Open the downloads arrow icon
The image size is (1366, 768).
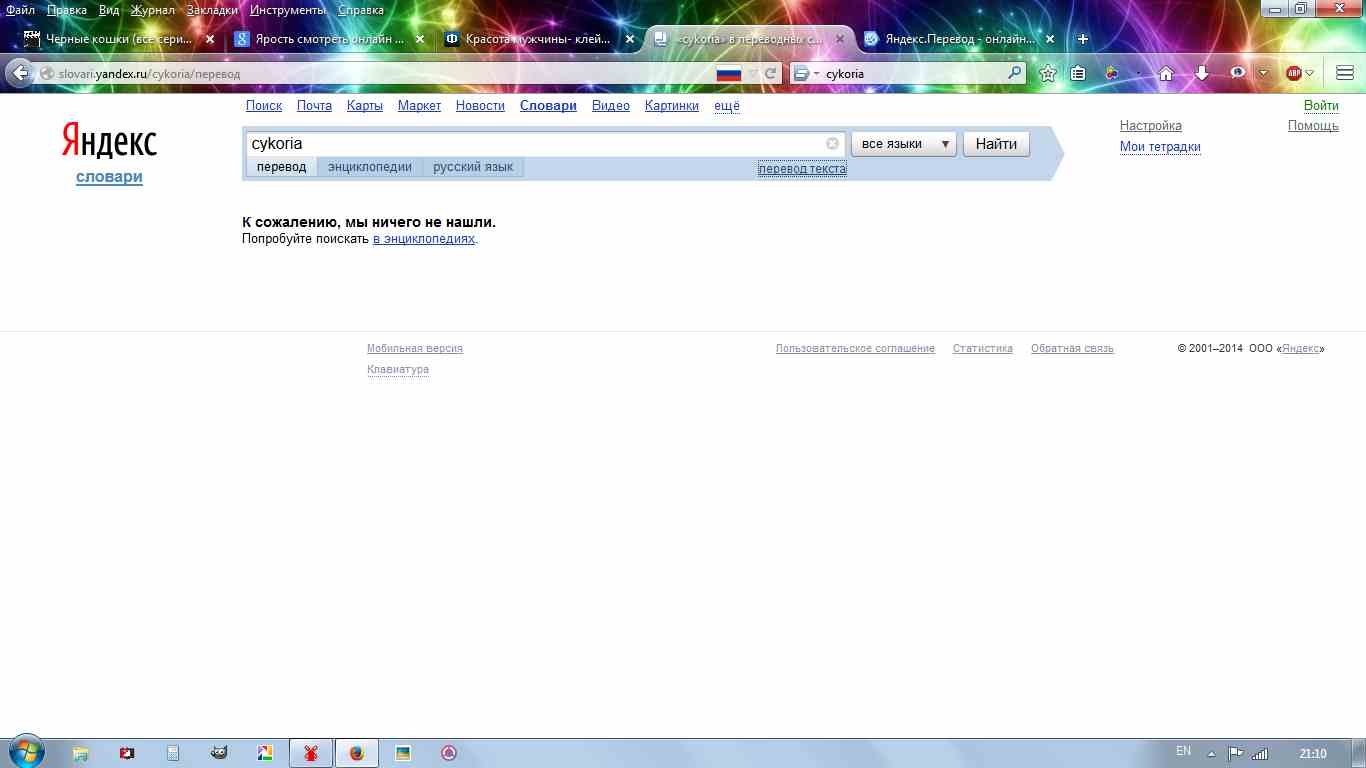click(x=1202, y=73)
